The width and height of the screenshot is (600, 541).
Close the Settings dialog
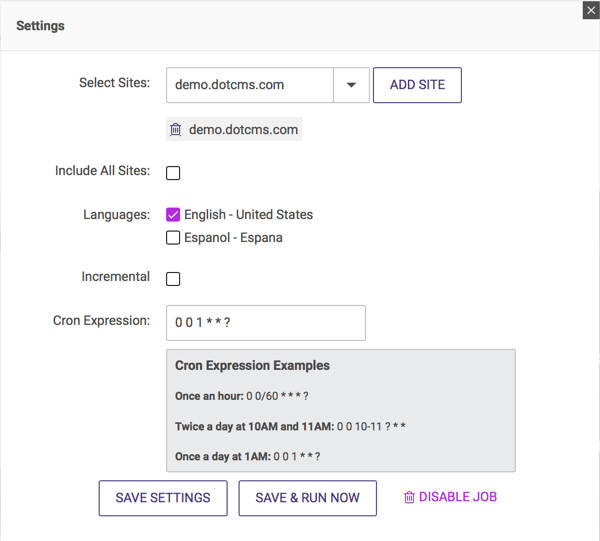590,10
